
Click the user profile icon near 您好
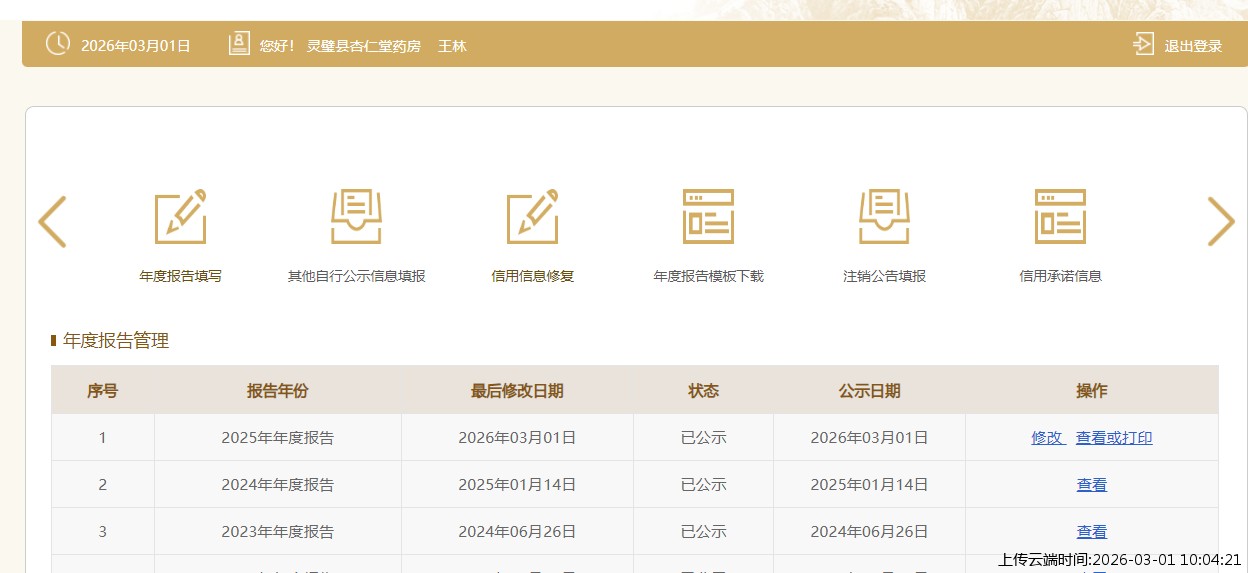239,44
